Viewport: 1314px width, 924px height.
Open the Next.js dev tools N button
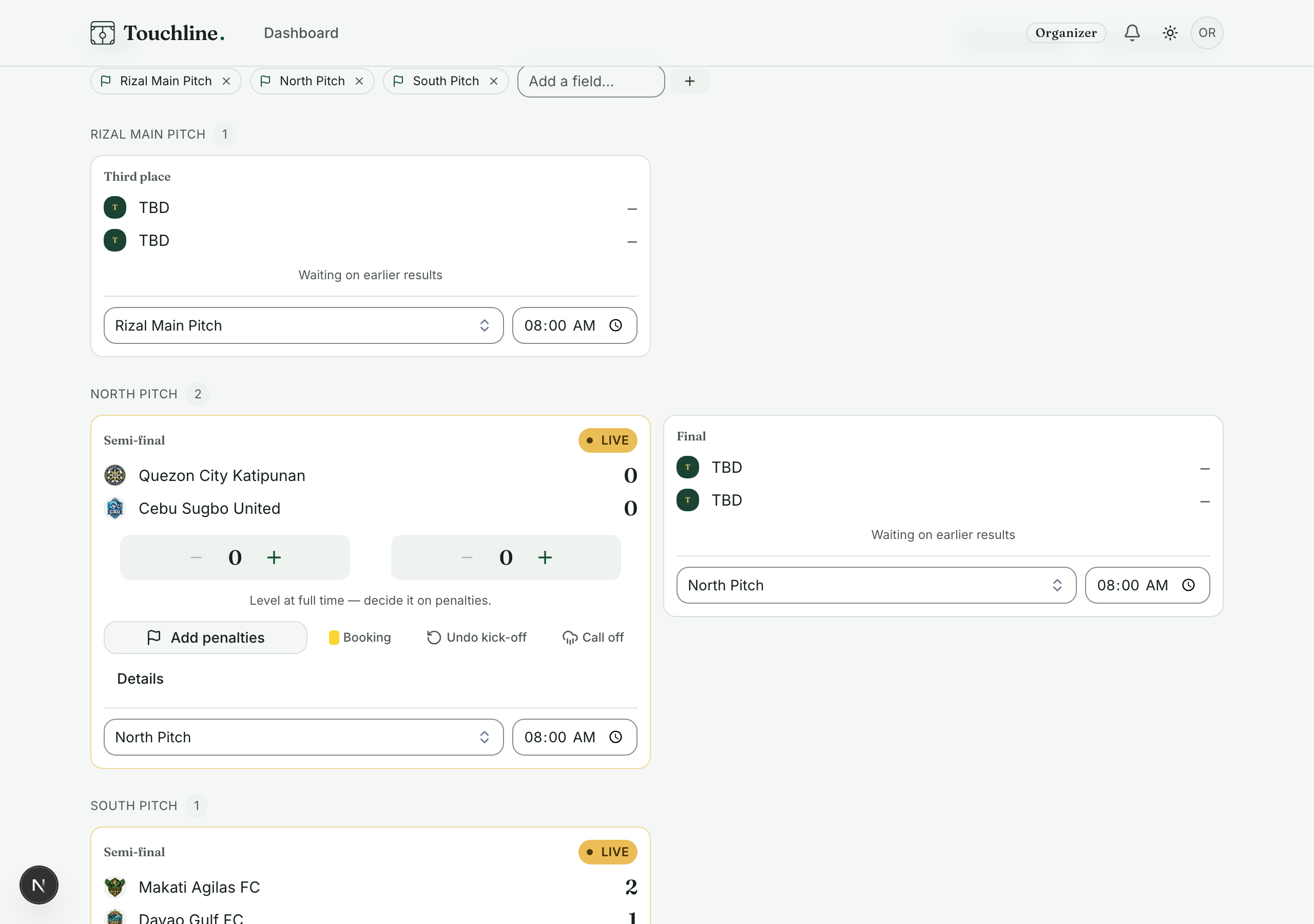39,885
